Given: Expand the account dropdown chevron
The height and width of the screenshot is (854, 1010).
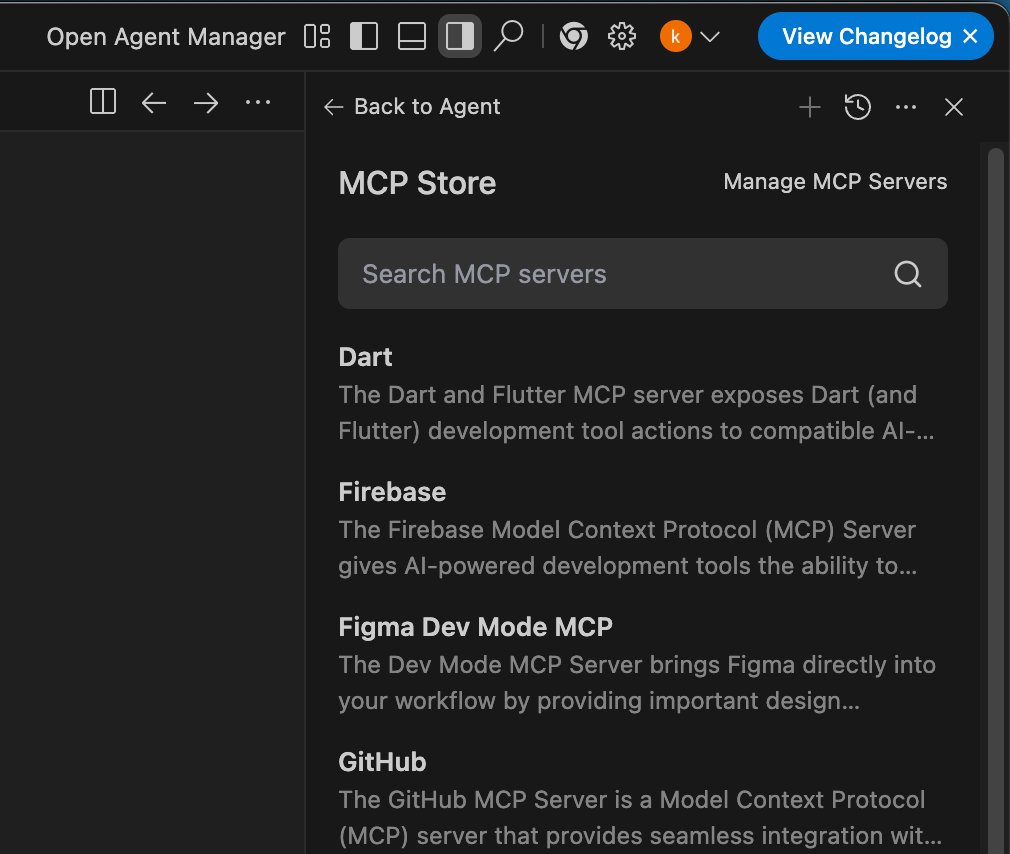Looking at the screenshot, I should pos(710,37).
